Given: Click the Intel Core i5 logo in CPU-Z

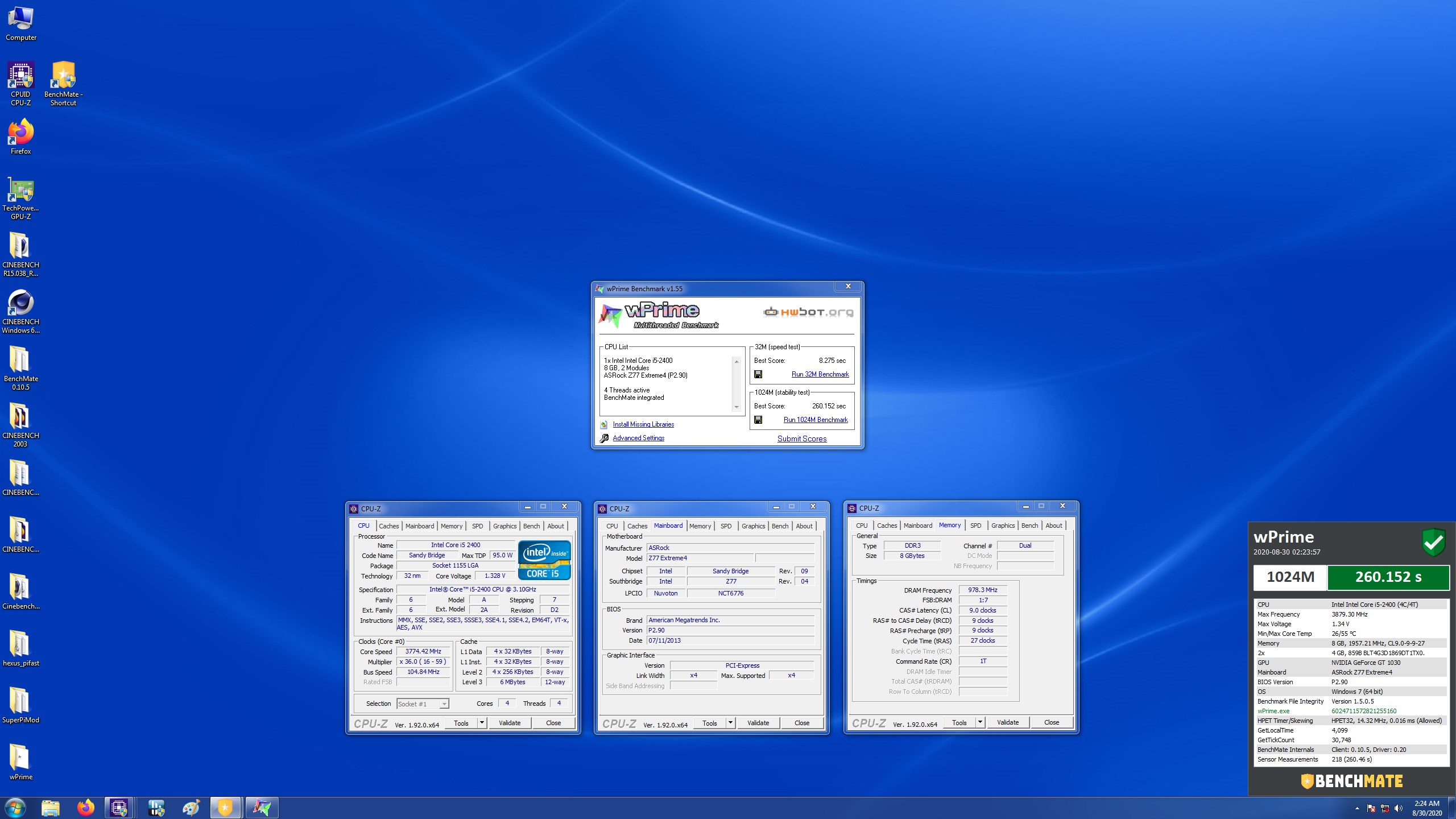Looking at the screenshot, I should (x=544, y=560).
